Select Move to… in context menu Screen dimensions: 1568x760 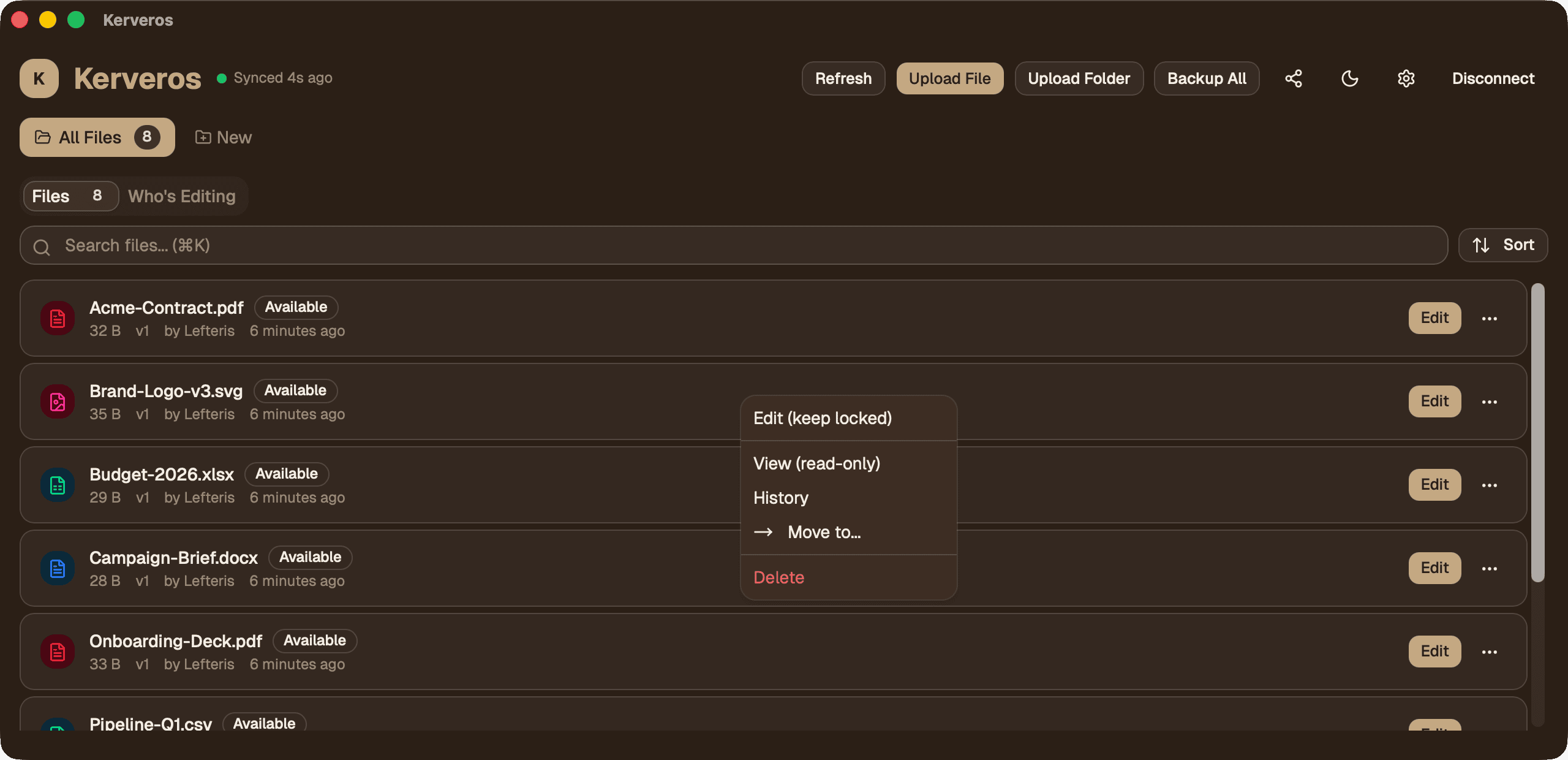(x=849, y=532)
